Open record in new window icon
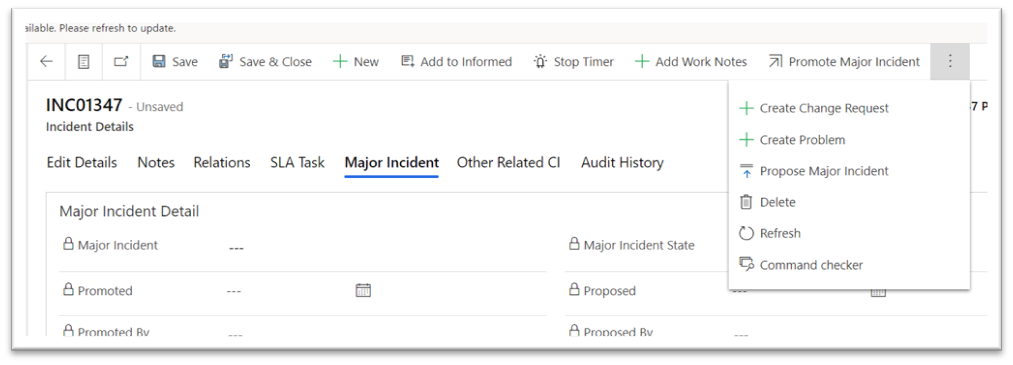 click(x=121, y=61)
